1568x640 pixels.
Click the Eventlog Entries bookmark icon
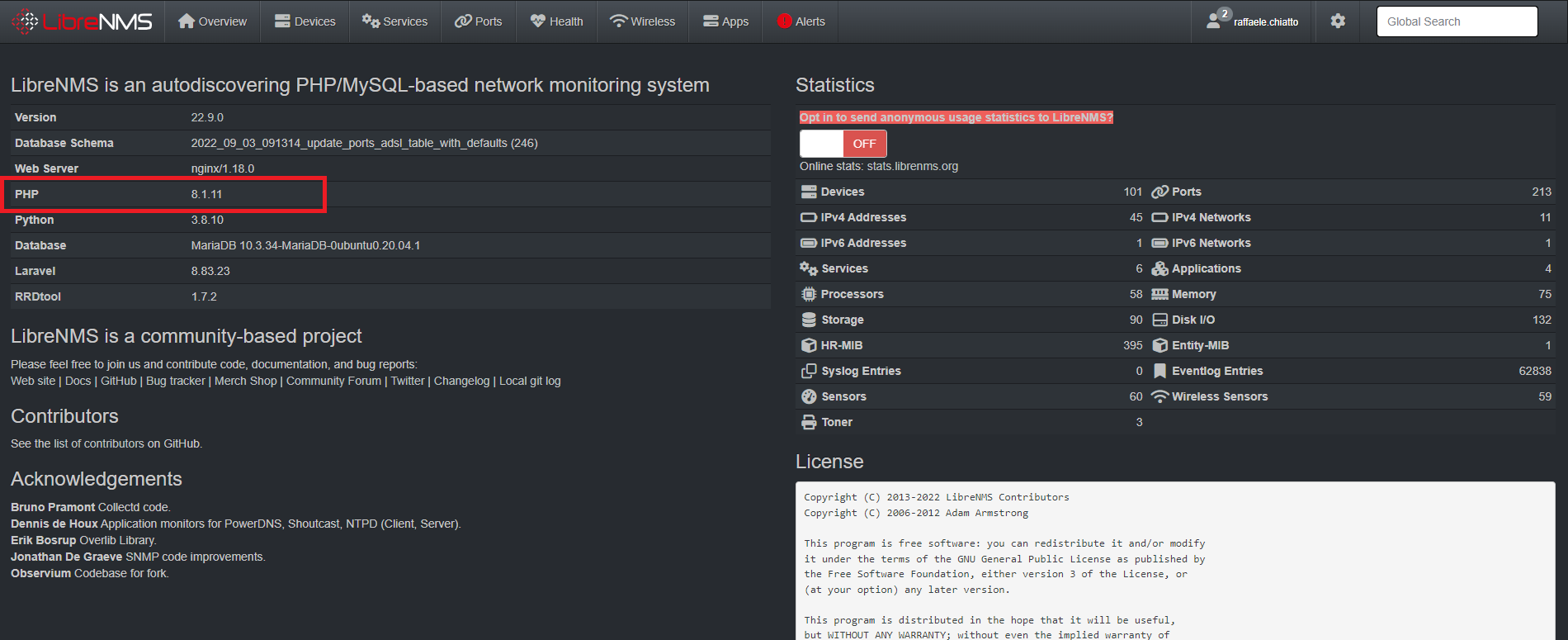coord(1159,371)
